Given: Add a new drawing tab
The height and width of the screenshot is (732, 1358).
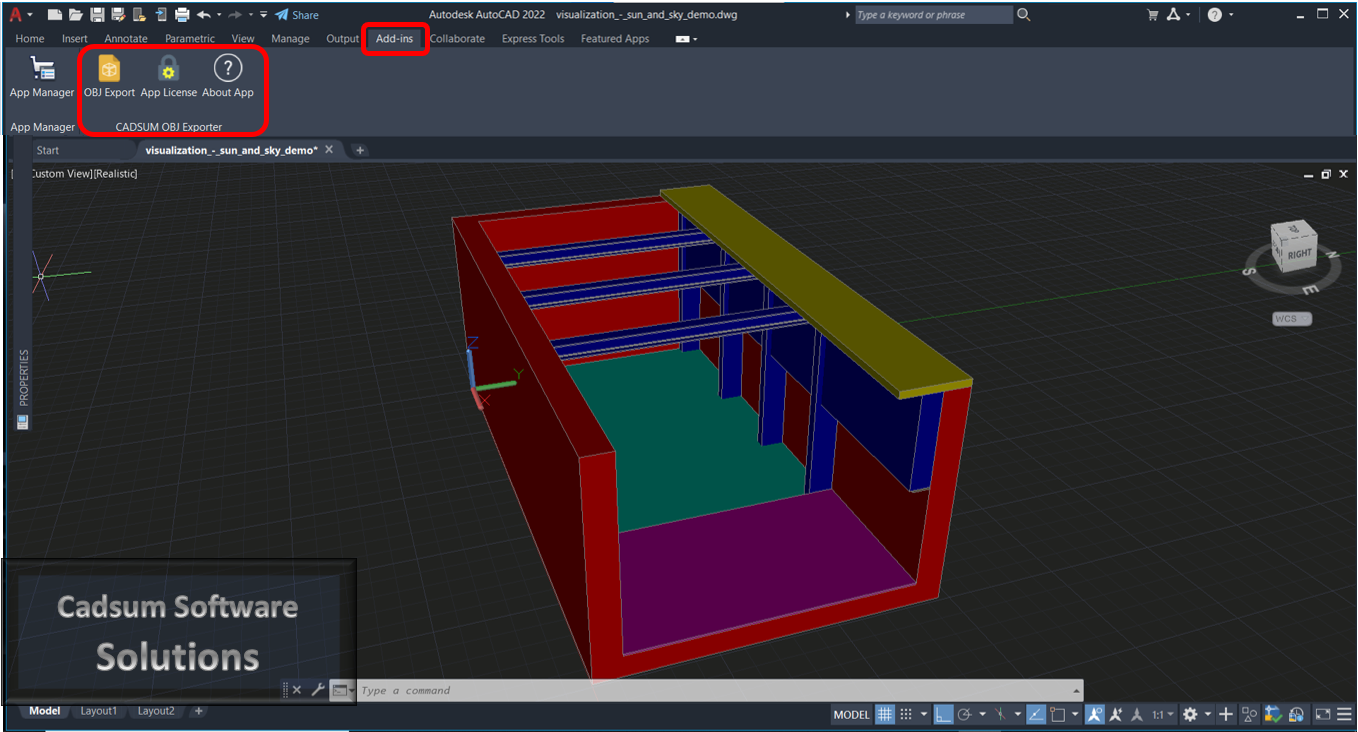Looking at the screenshot, I should [x=360, y=150].
